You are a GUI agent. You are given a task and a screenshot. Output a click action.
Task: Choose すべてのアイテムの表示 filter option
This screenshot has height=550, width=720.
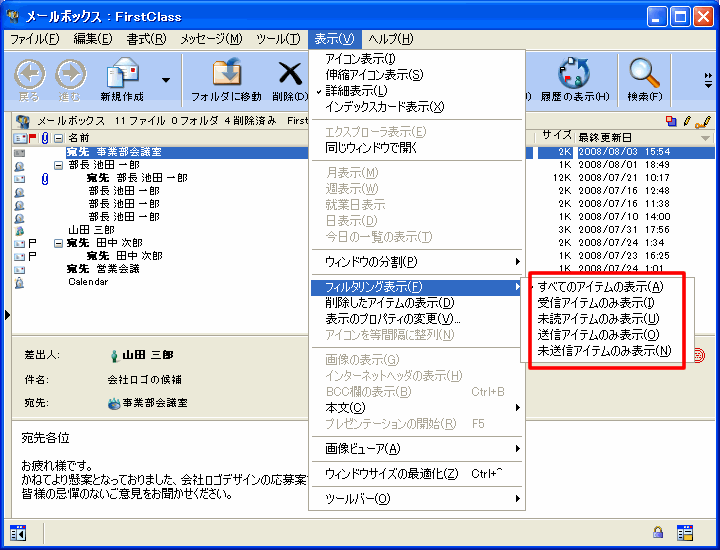pyautogui.click(x=600, y=287)
